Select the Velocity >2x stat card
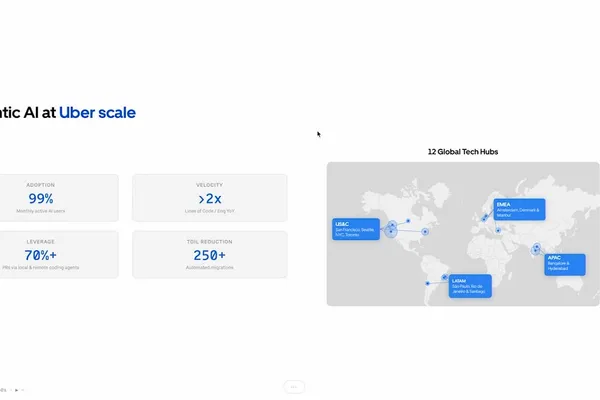Image resolution: width=600 pixels, height=400 pixels. (210, 198)
